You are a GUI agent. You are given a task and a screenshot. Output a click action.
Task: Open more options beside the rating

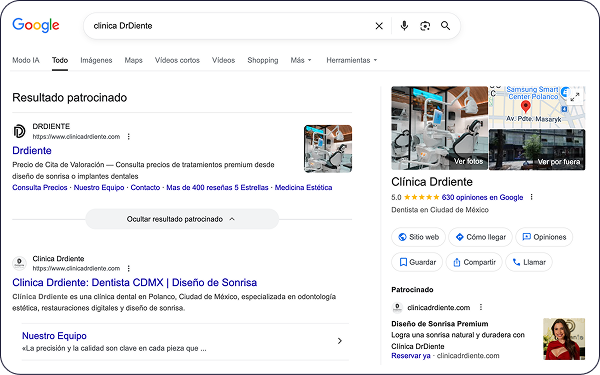click(x=531, y=197)
